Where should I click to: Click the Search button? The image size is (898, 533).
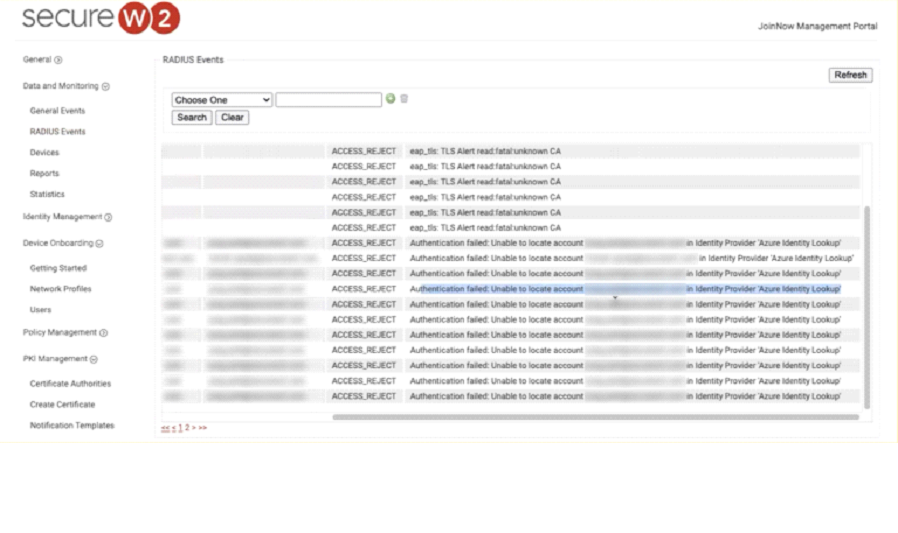191,117
